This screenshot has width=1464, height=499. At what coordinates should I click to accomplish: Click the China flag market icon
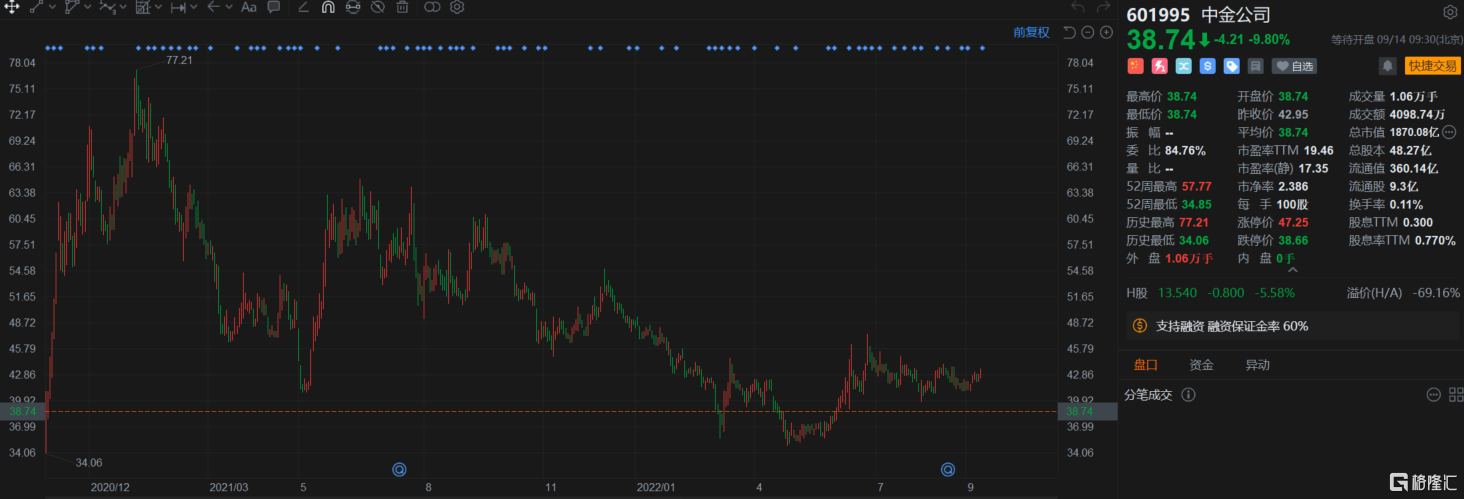click(x=1135, y=66)
